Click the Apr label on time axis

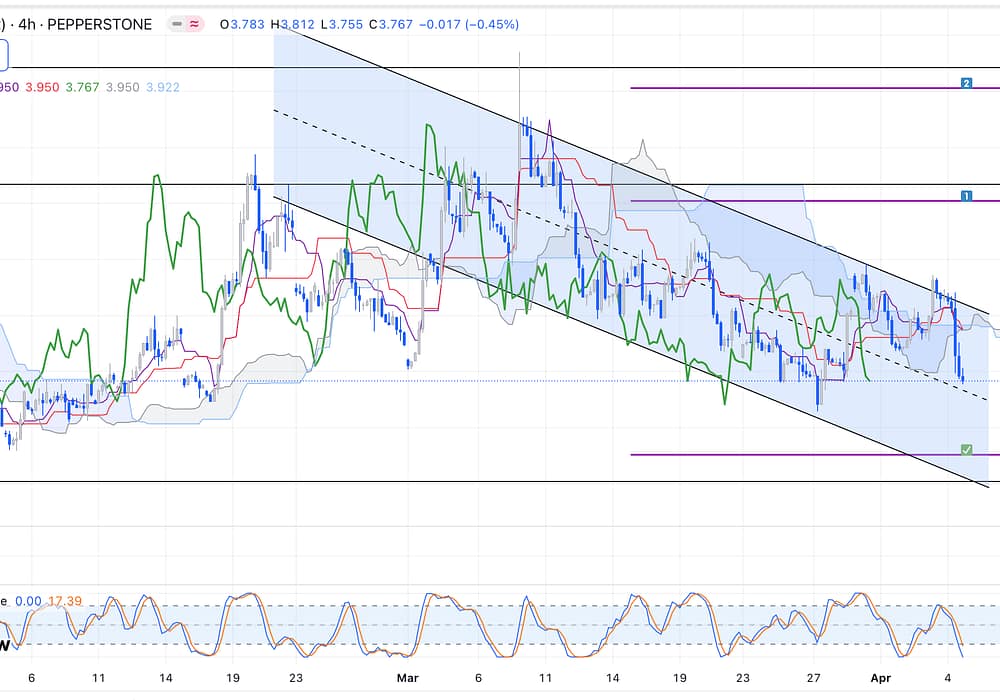pos(879,677)
